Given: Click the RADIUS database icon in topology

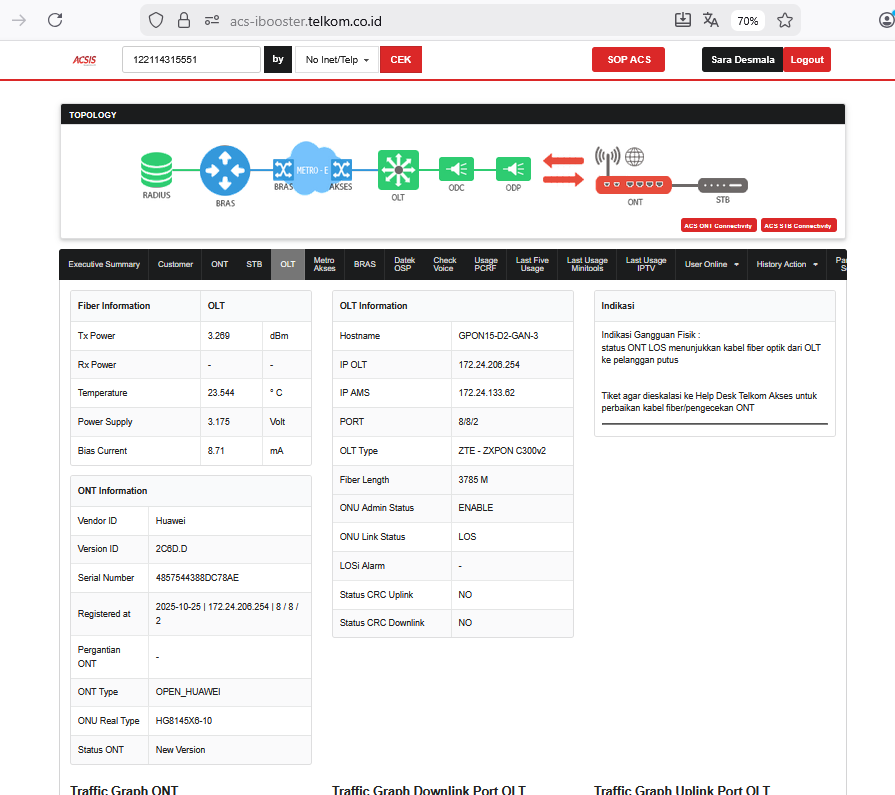Looking at the screenshot, I should click(156, 170).
